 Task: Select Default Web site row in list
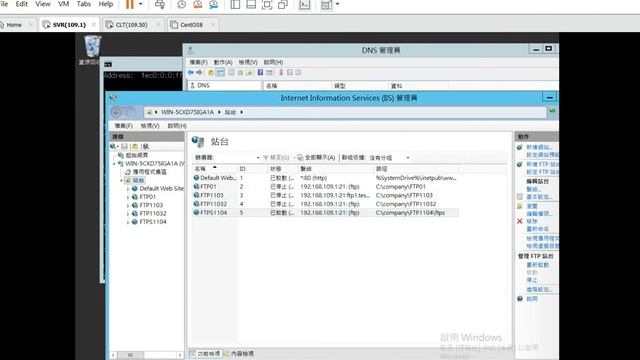pyautogui.click(x=325, y=178)
